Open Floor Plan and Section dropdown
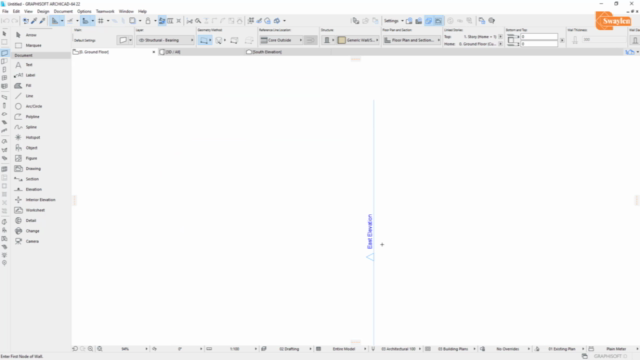 click(412, 40)
